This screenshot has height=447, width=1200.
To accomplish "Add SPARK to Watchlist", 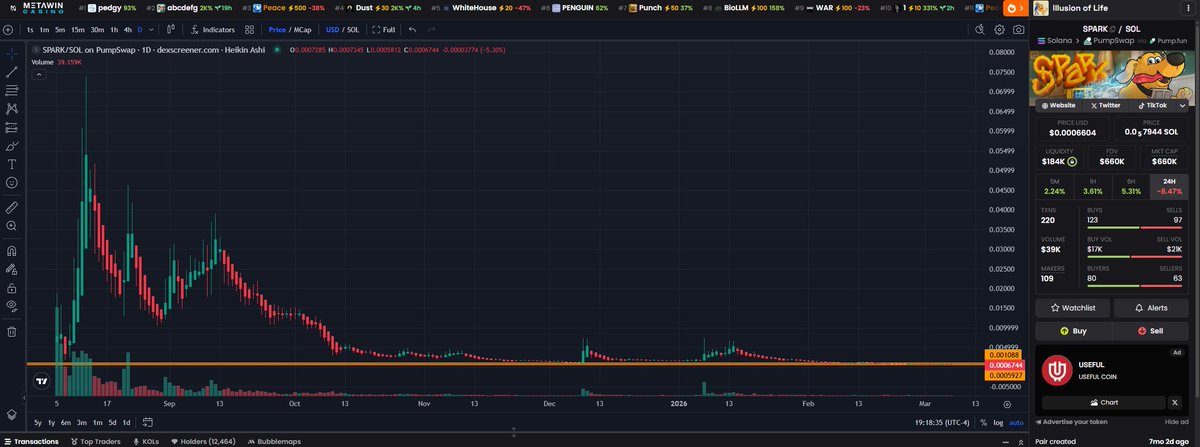I will point(1073,308).
